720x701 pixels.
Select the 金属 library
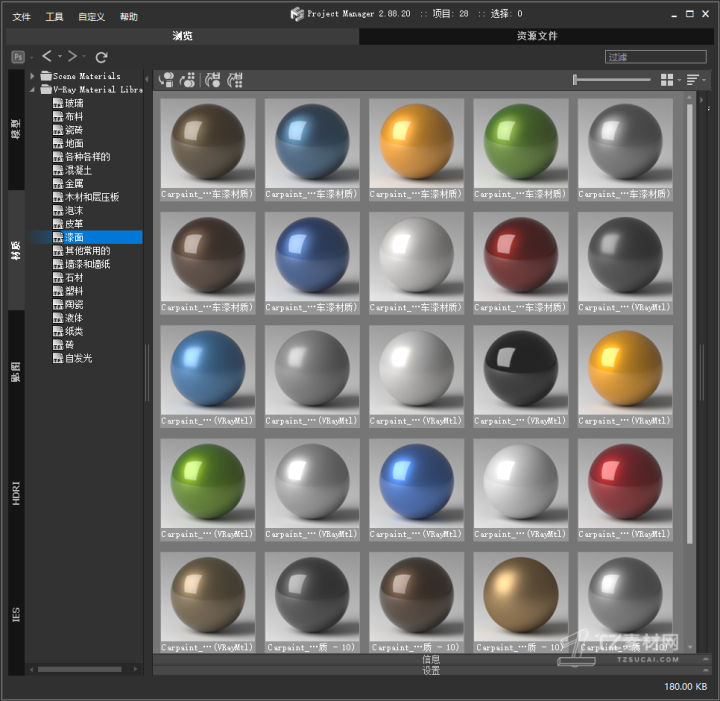click(68, 184)
